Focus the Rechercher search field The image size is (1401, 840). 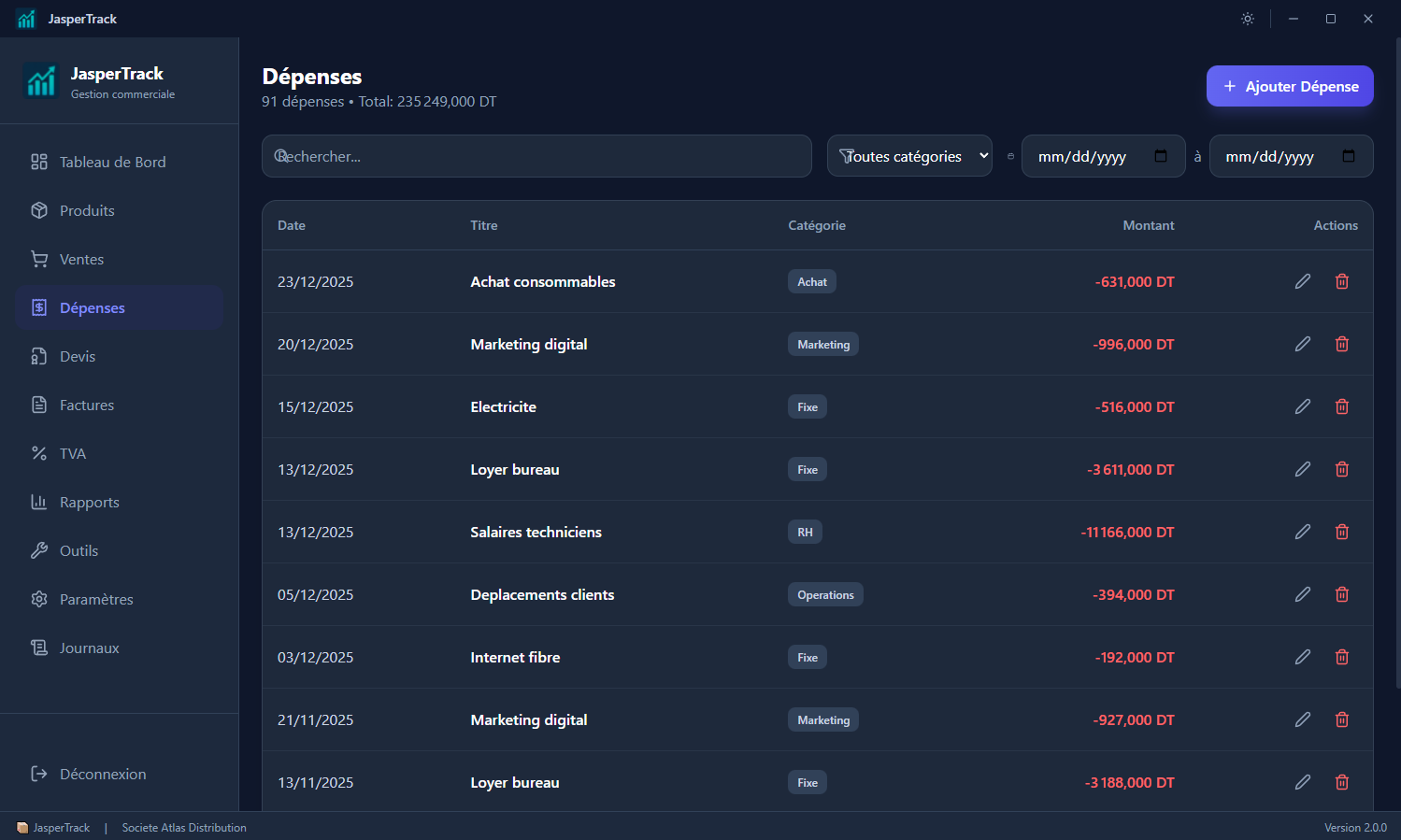pyautogui.click(x=536, y=156)
